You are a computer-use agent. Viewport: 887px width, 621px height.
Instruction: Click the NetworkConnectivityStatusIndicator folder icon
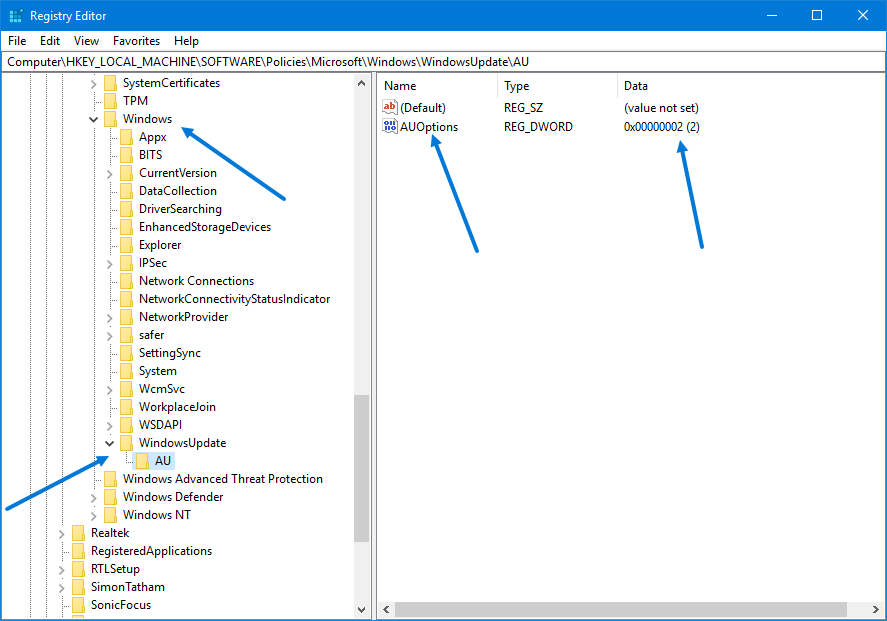[x=126, y=299]
